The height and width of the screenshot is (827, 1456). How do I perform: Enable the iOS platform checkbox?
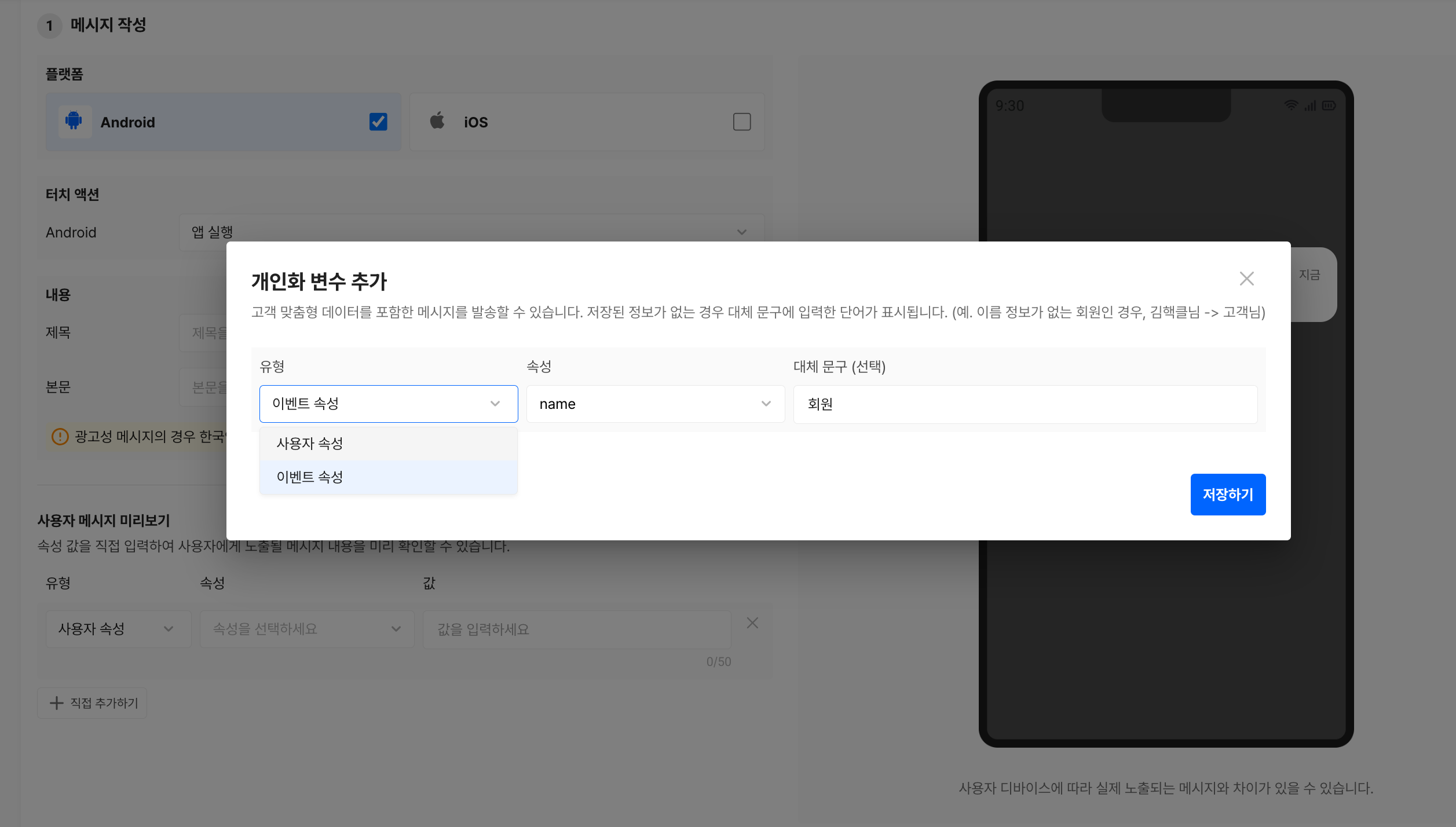coord(742,122)
